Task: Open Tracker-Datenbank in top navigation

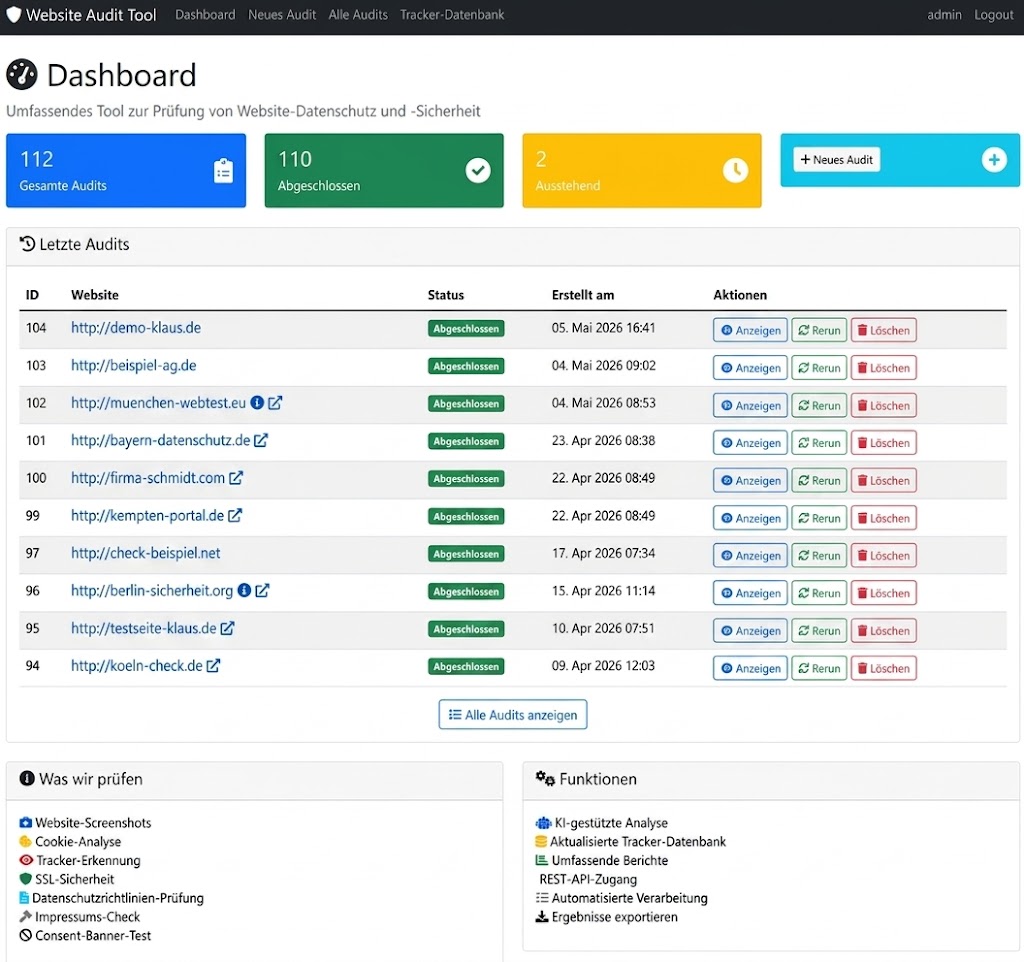Action: pyautogui.click(x=452, y=15)
